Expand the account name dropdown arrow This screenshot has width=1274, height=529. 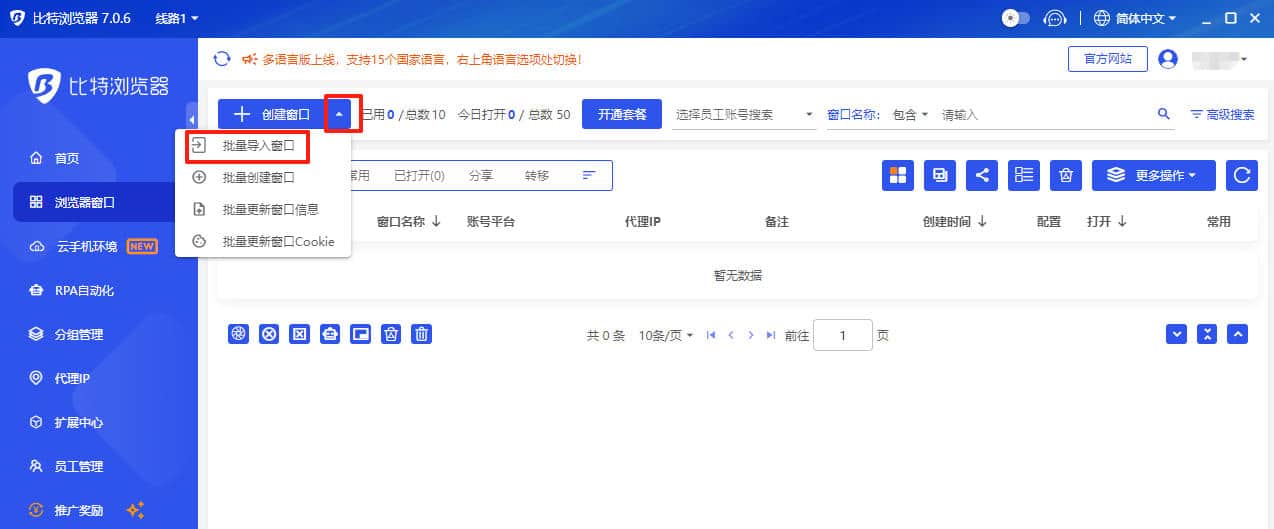(x=1244, y=59)
